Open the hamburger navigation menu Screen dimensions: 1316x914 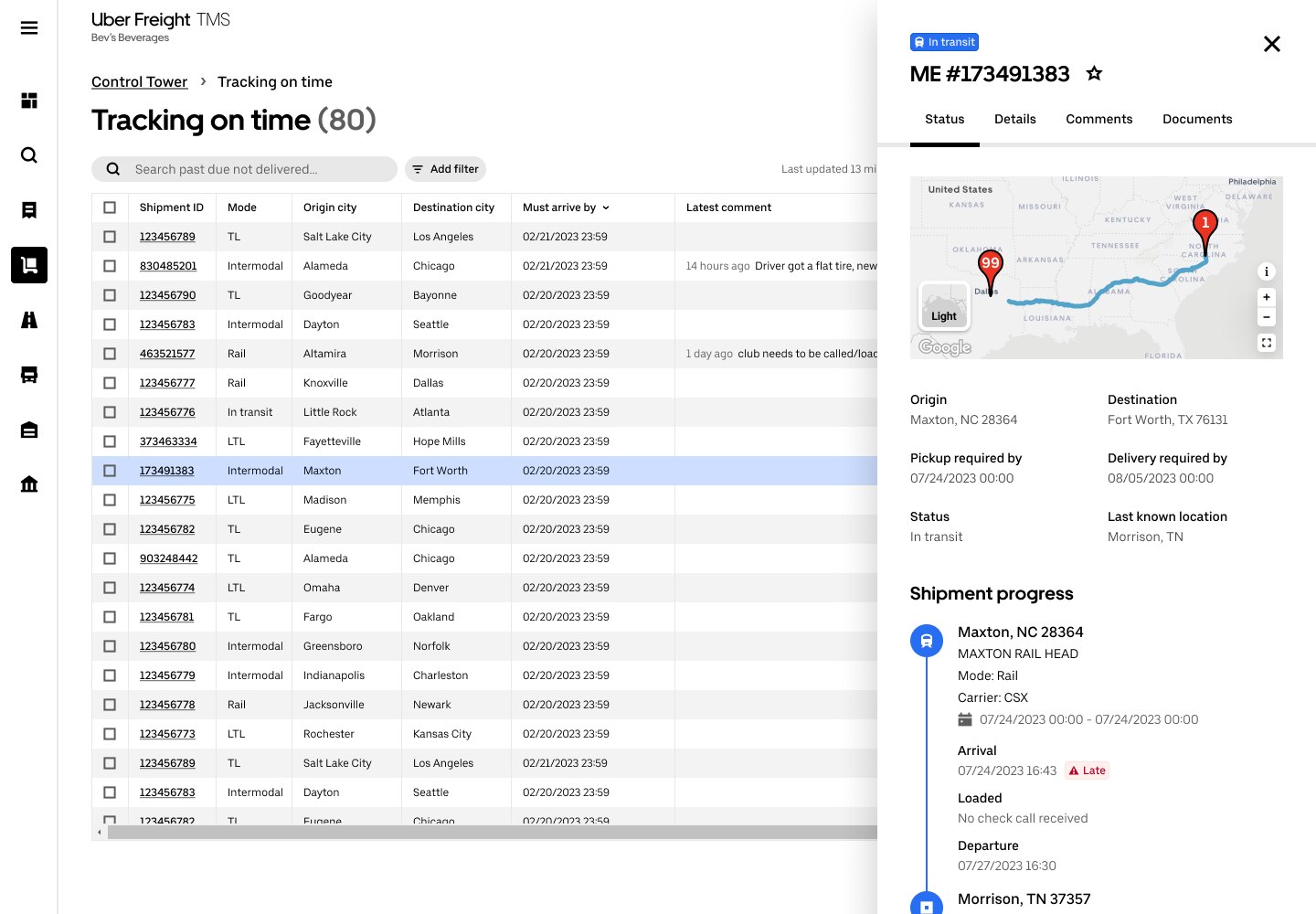pos(29,28)
